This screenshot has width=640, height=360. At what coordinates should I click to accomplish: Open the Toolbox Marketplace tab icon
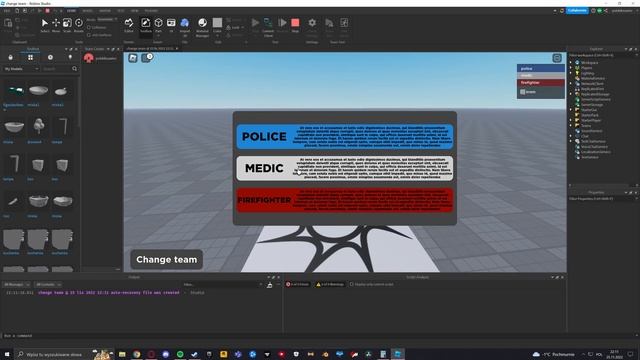point(11,58)
